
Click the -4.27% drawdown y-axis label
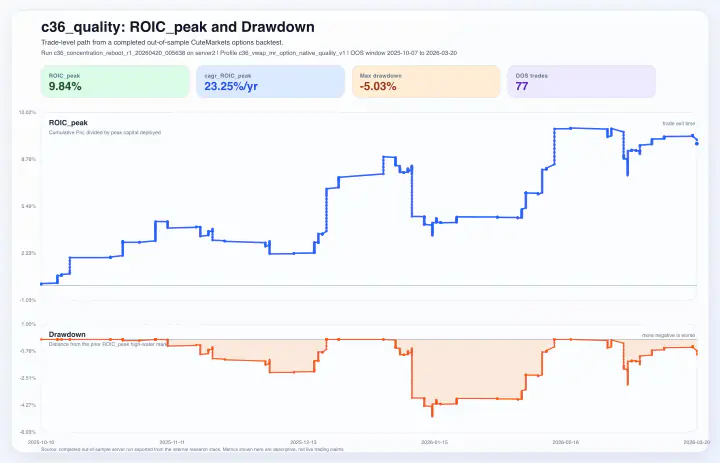pyautogui.click(x=28, y=405)
